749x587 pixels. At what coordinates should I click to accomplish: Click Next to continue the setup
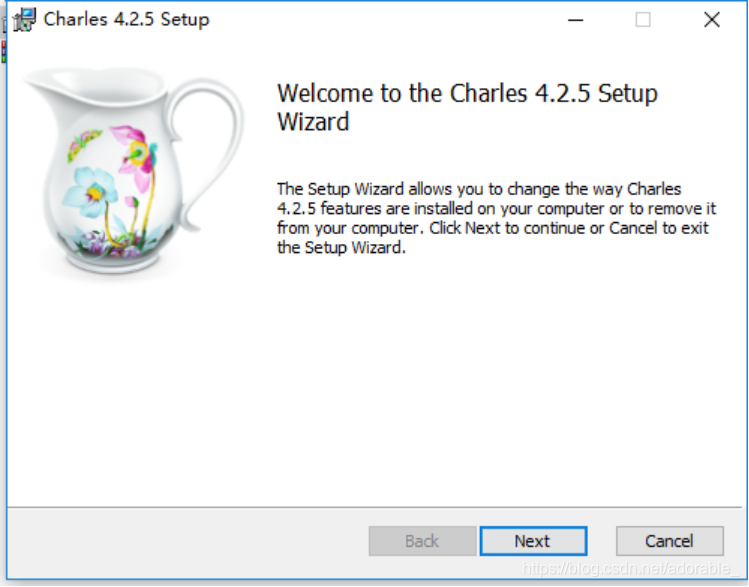533,541
